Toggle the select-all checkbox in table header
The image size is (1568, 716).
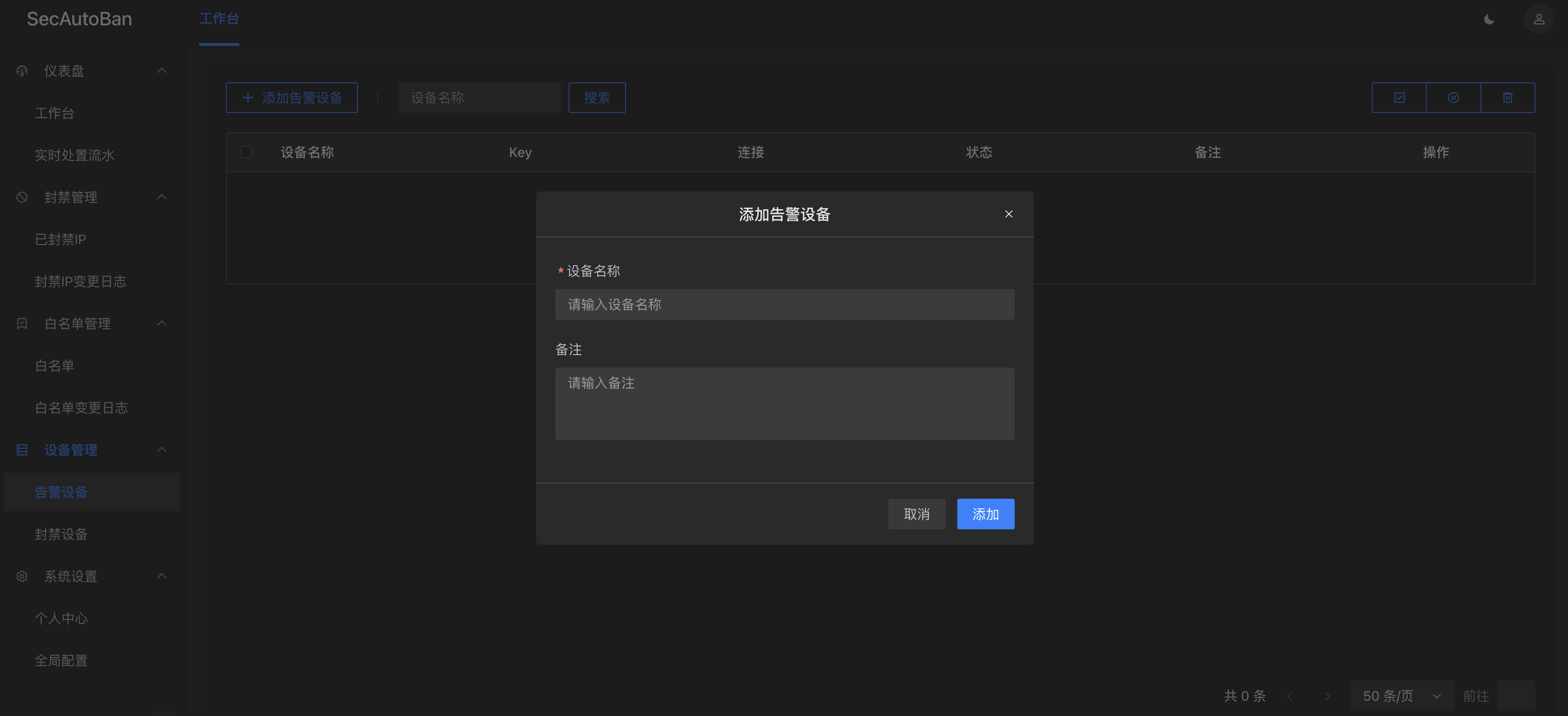pyautogui.click(x=246, y=152)
